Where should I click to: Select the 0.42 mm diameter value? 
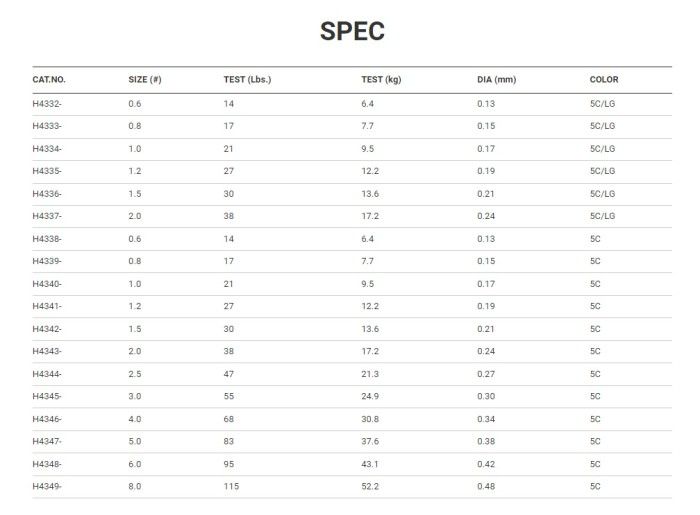point(486,464)
